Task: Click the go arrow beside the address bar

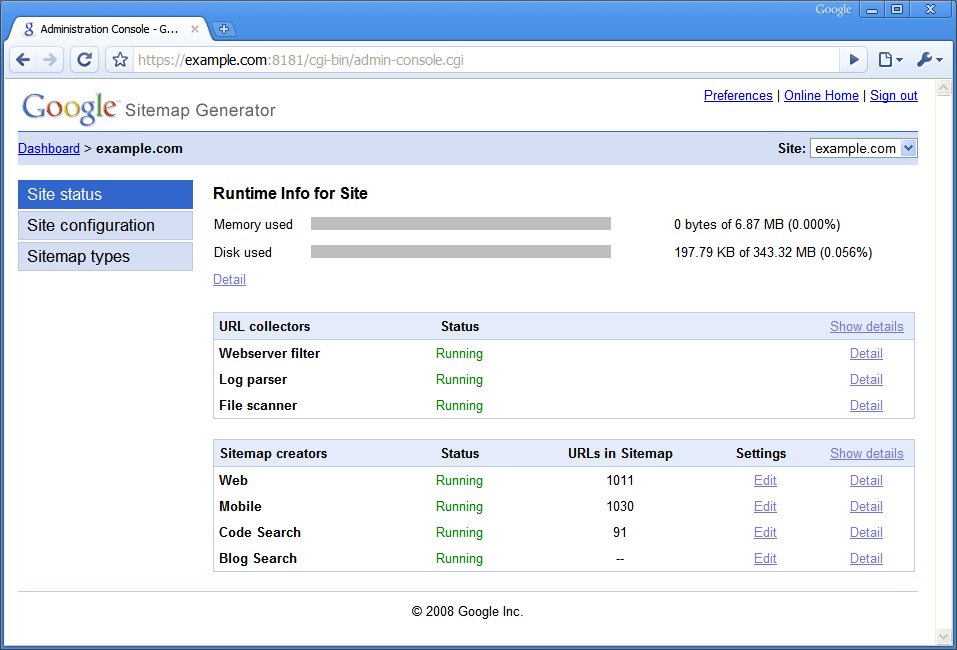Action: (853, 60)
